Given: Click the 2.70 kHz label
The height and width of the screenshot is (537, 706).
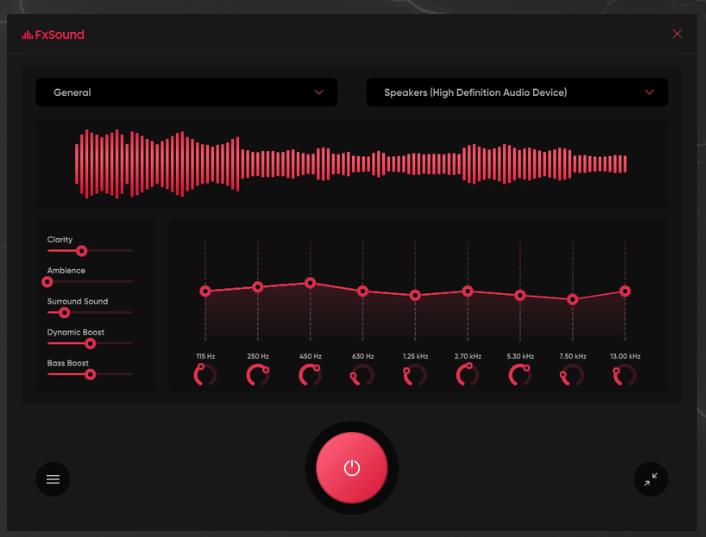Looking at the screenshot, I should pos(467,356).
